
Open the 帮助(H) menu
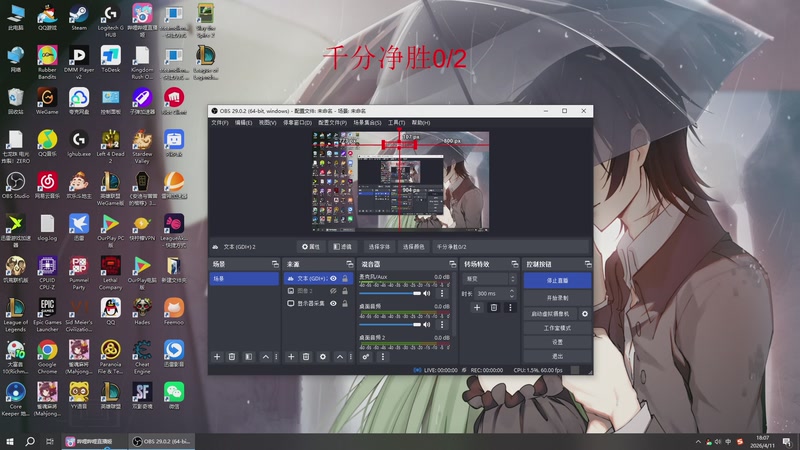[x=421, y=122]
